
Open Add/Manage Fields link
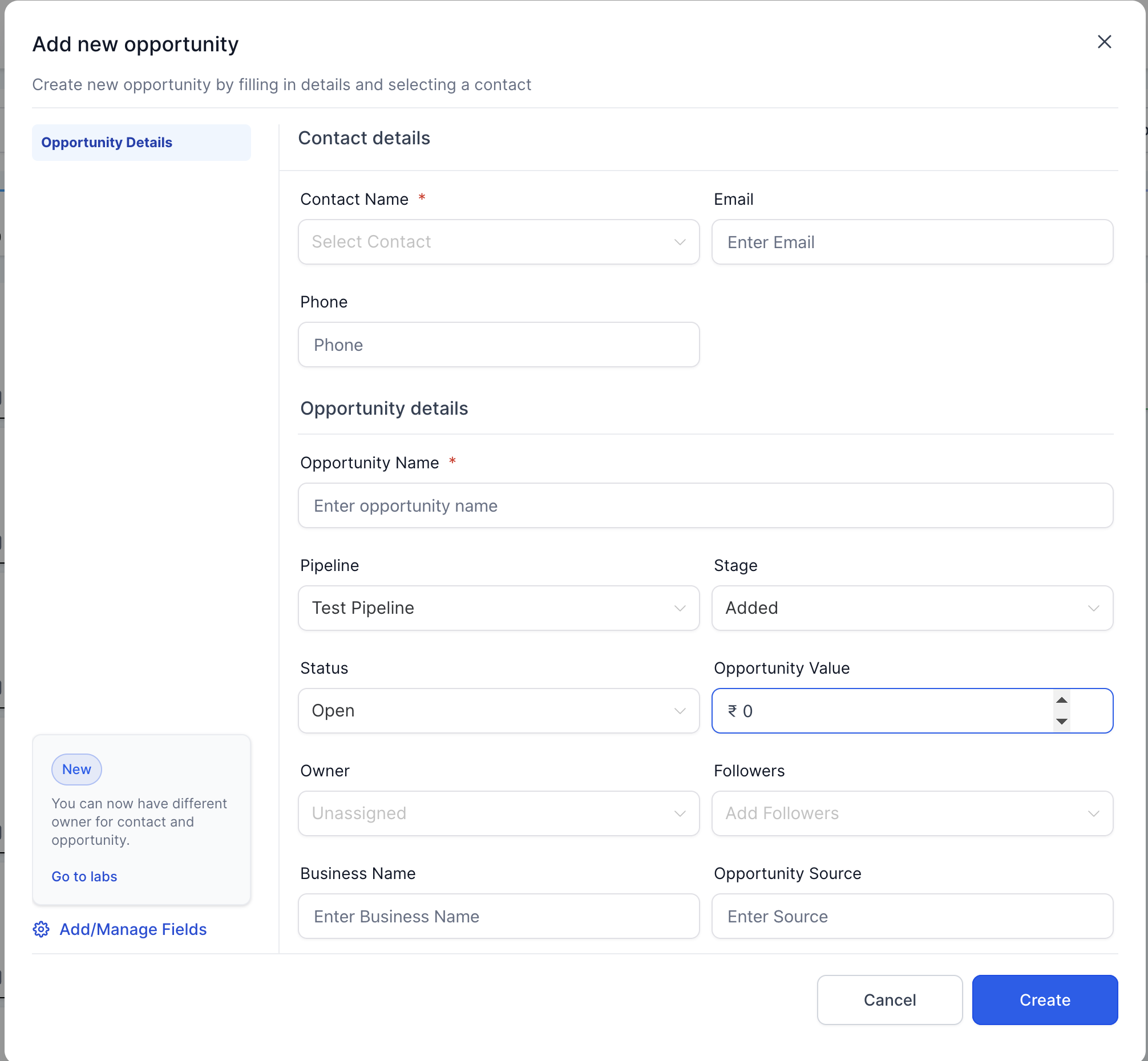pyautogui.click(x=133, y=929)
